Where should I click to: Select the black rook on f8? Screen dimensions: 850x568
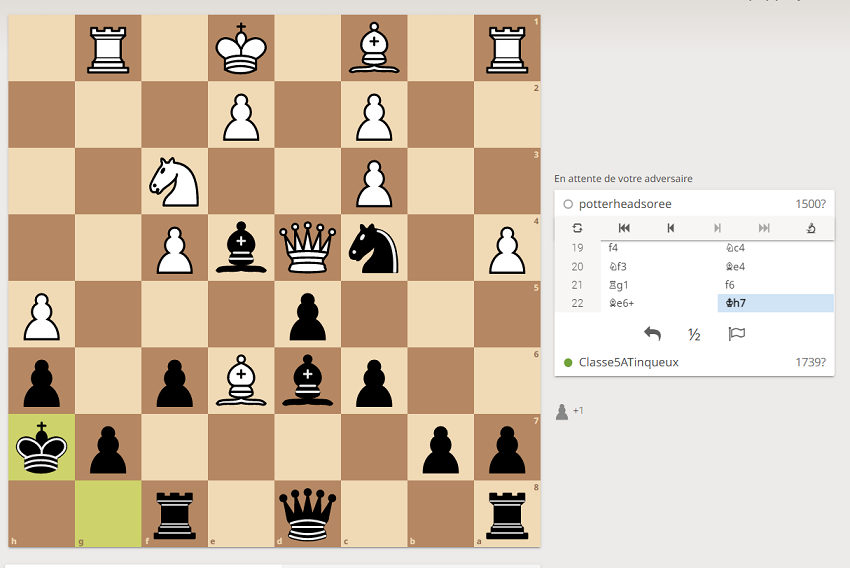coord(175,514)
